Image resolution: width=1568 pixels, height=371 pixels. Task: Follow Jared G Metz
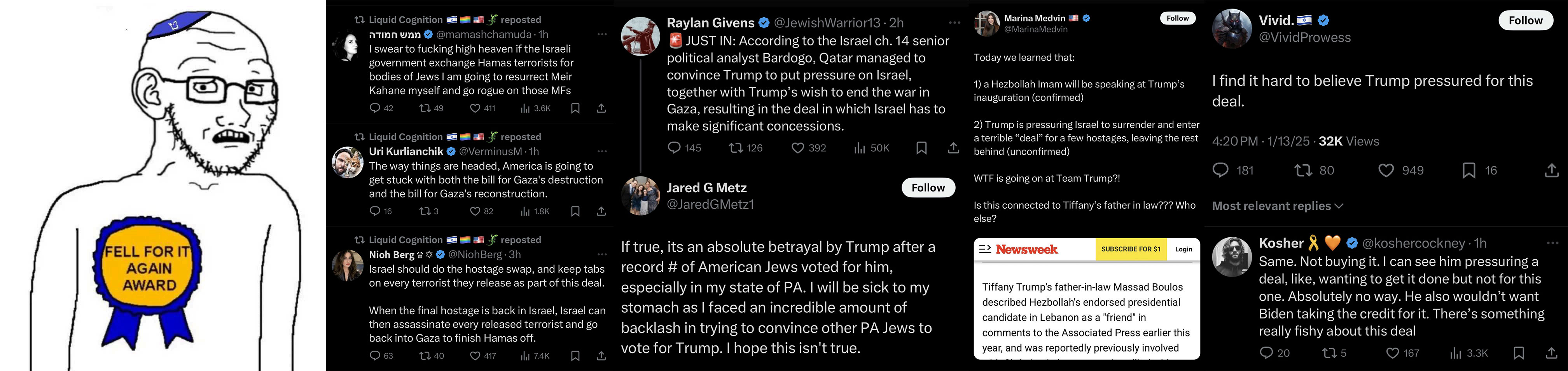pos(928,188)
